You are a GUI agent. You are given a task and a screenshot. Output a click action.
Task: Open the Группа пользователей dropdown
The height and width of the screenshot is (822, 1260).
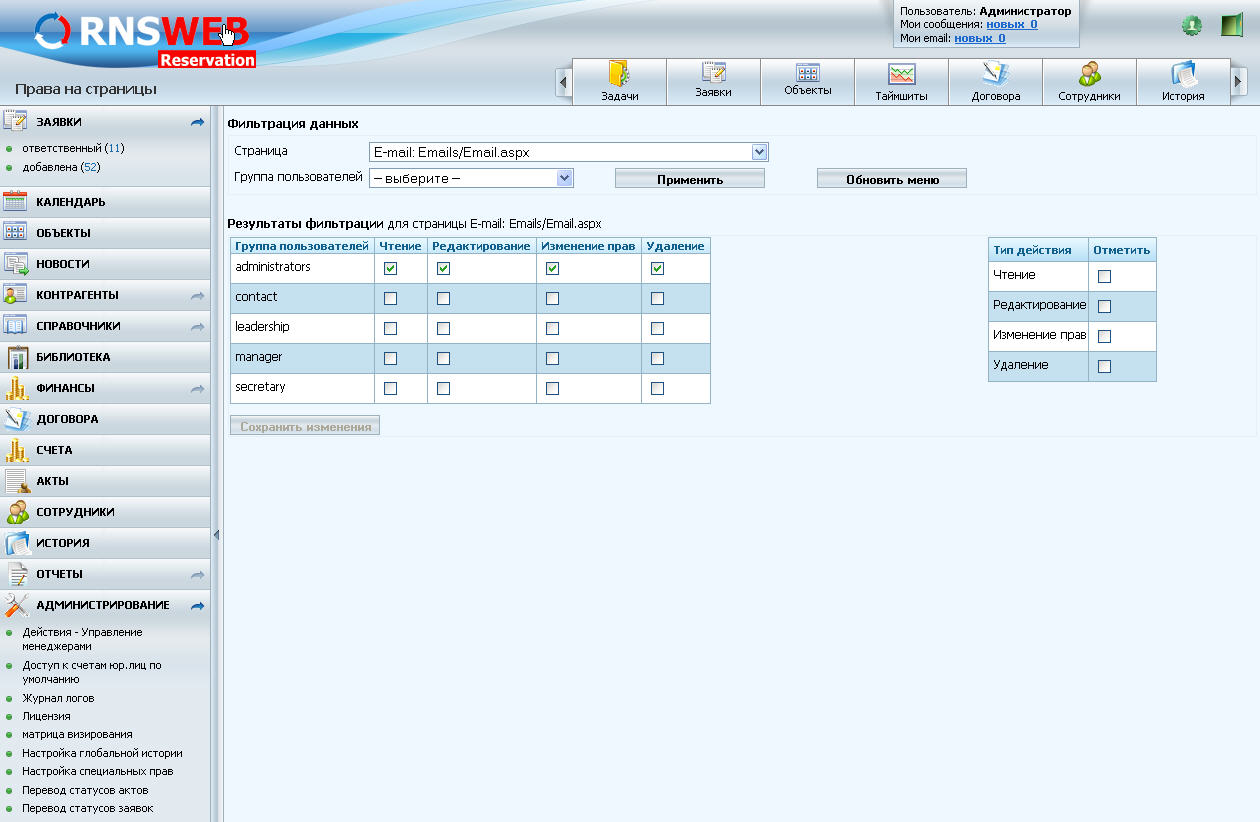565,177
